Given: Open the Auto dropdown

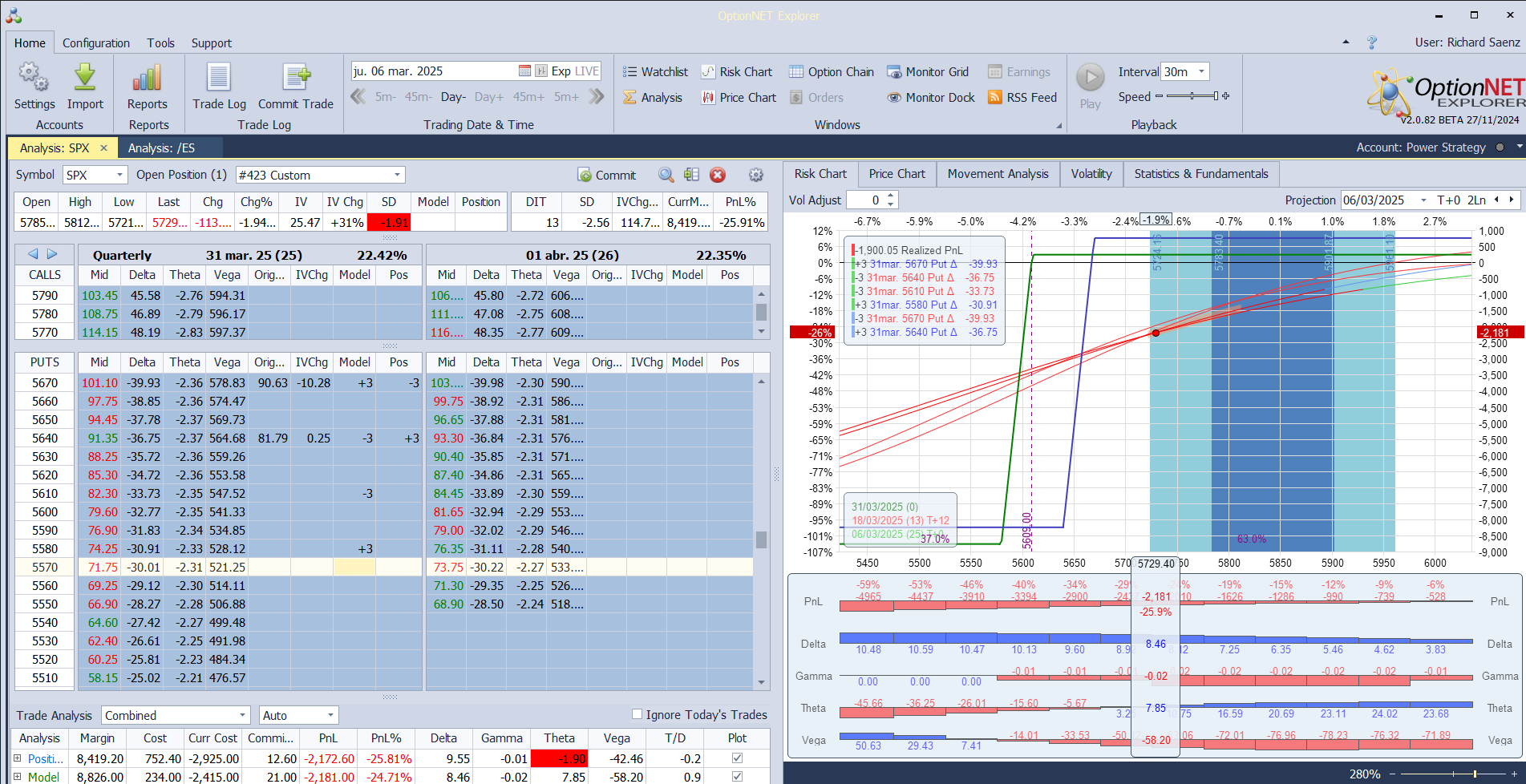Looking at the screenshot, I should pos(330,715).
